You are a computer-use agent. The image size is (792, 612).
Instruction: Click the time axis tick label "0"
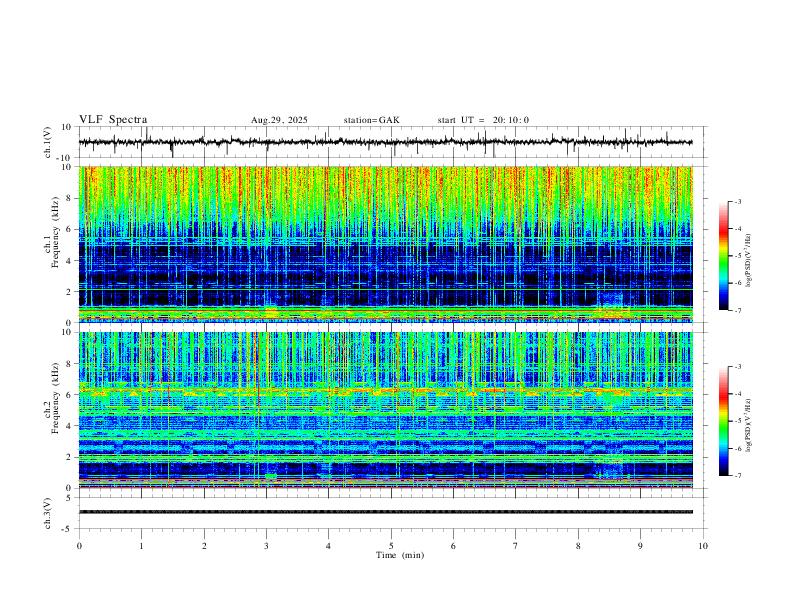coord(79,546)
